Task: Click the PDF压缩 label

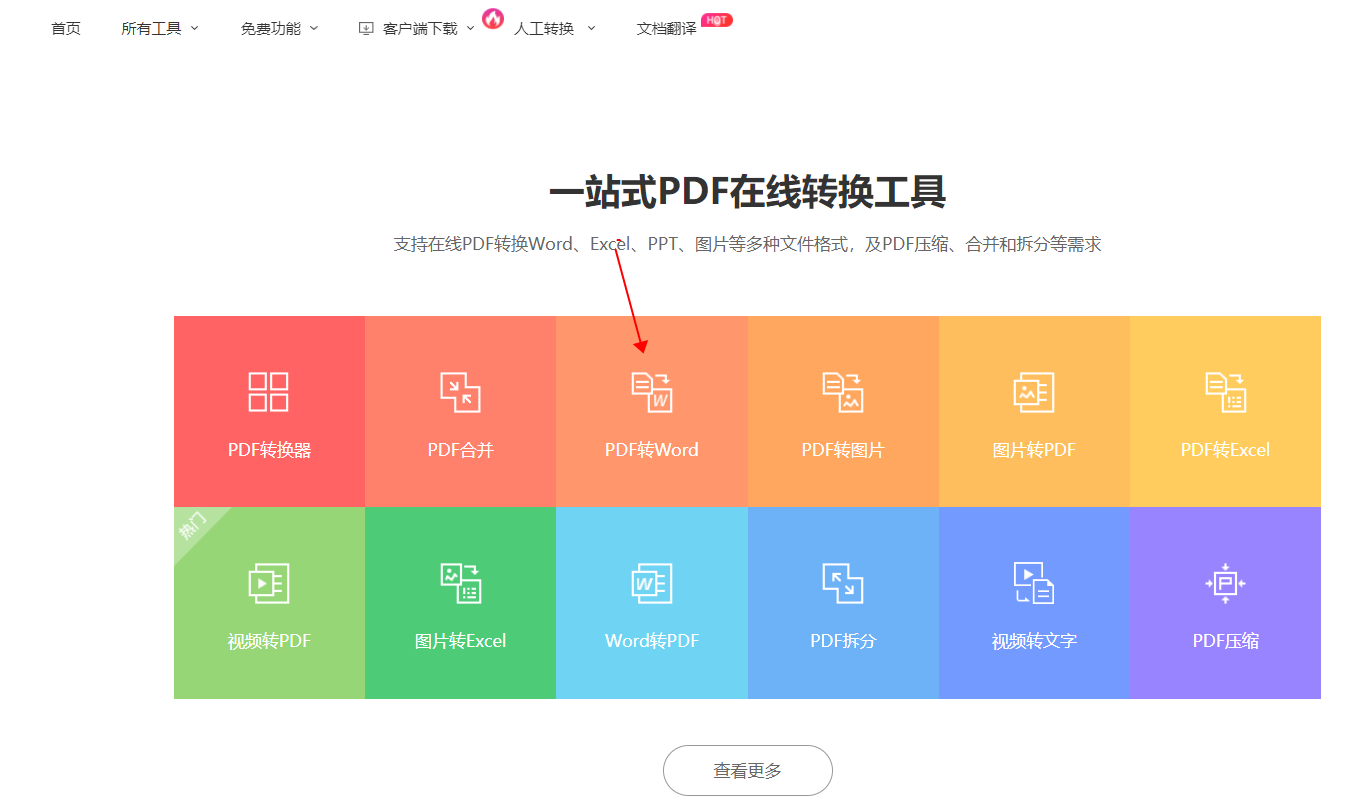Action: (x=1225, y=641)
